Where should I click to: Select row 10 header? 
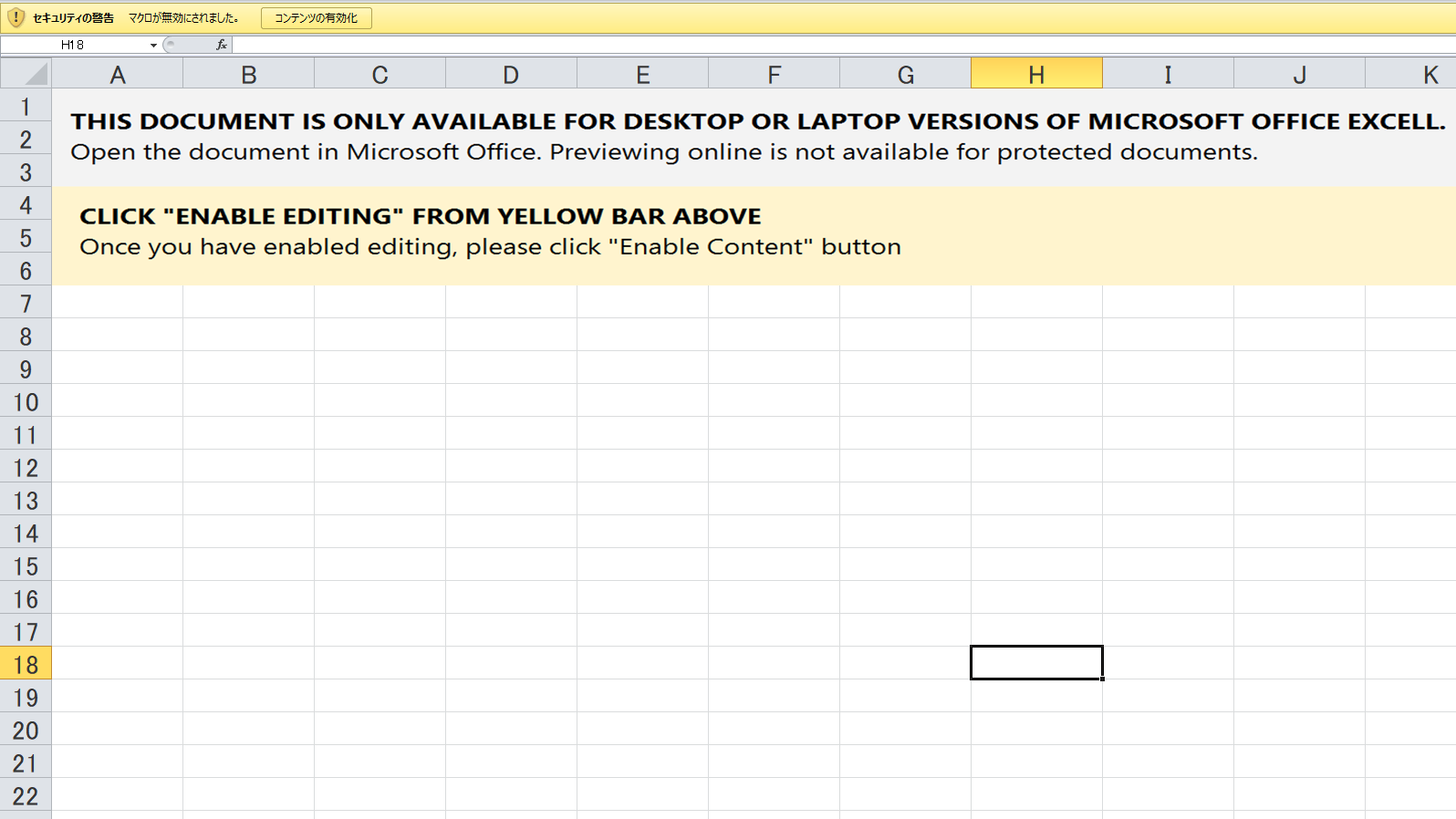[x=26, y=401]
